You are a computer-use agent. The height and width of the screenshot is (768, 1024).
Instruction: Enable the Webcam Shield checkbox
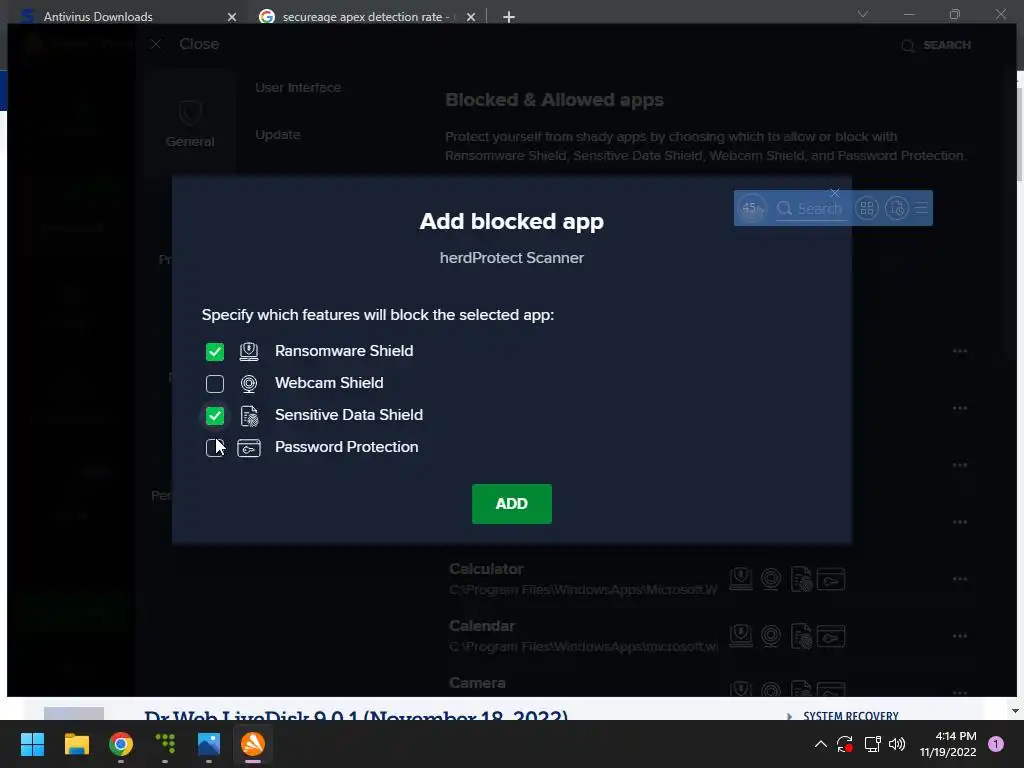tap(215, 383)
